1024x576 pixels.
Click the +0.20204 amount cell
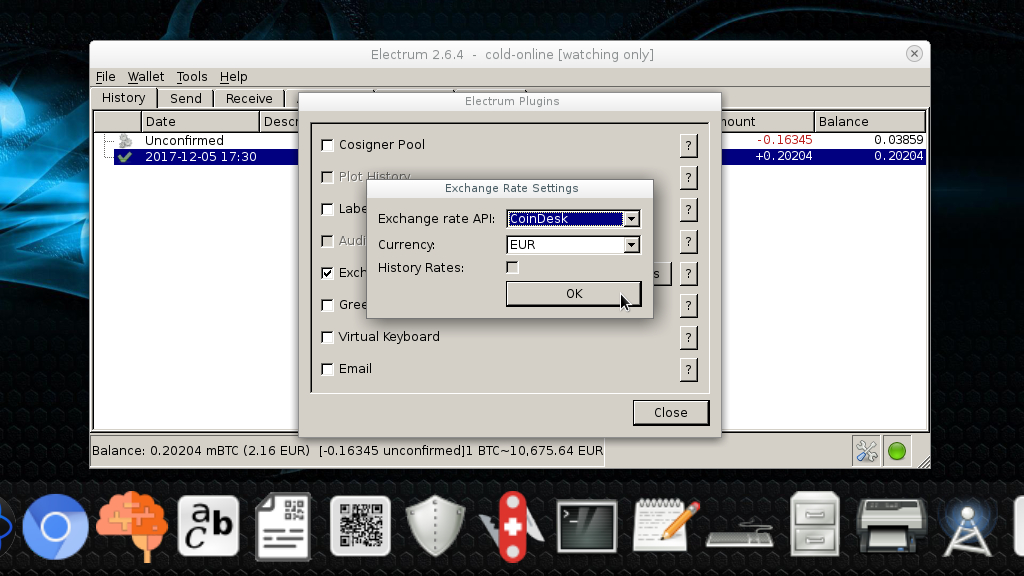(783, 156)
